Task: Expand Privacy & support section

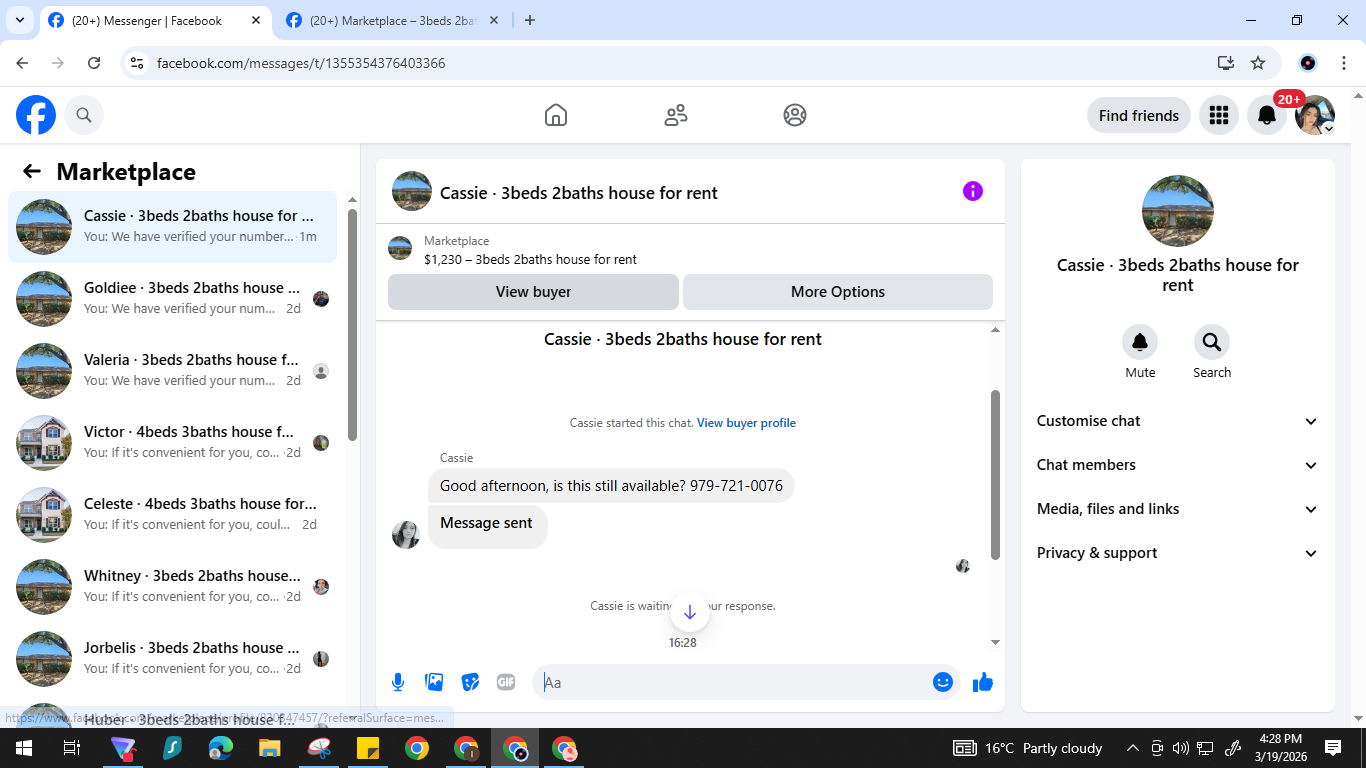Action: 1178,553
